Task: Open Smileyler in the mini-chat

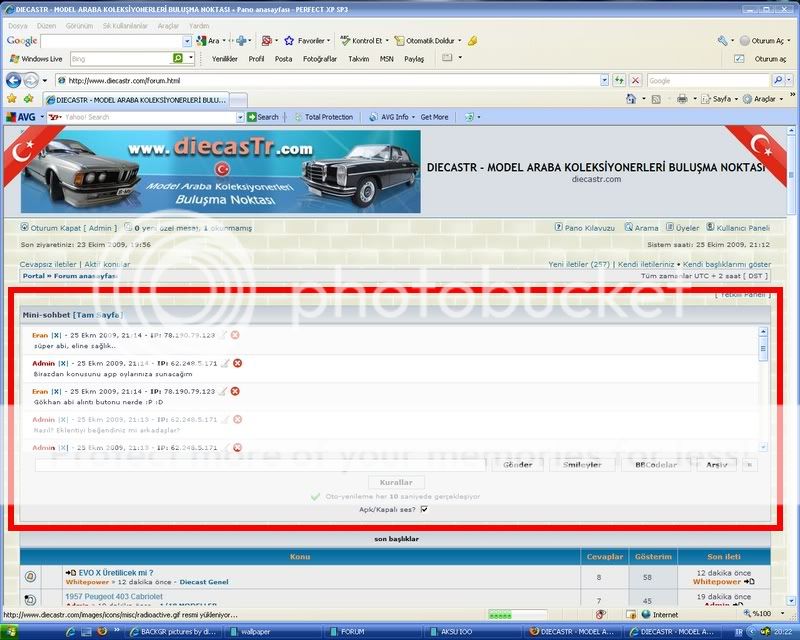Action: pos(582,464)
